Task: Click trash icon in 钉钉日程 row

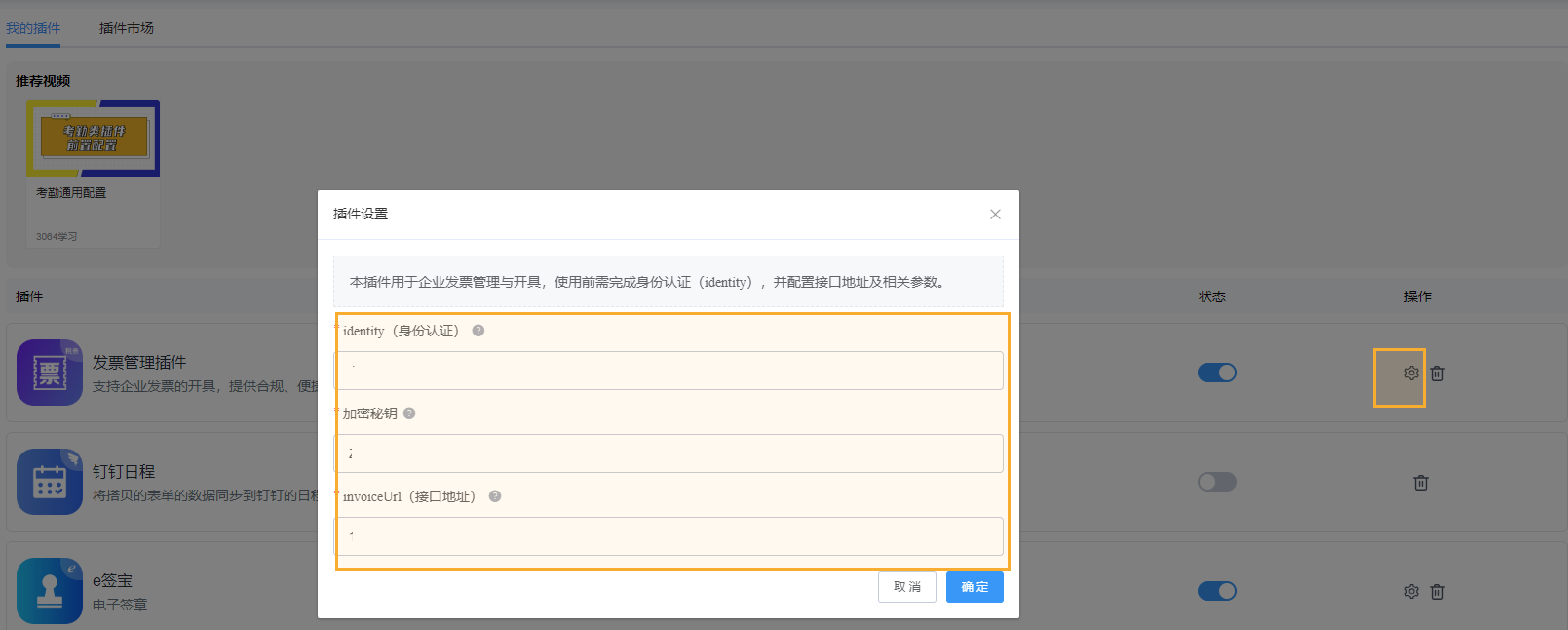Action: tap(1421, 483)
